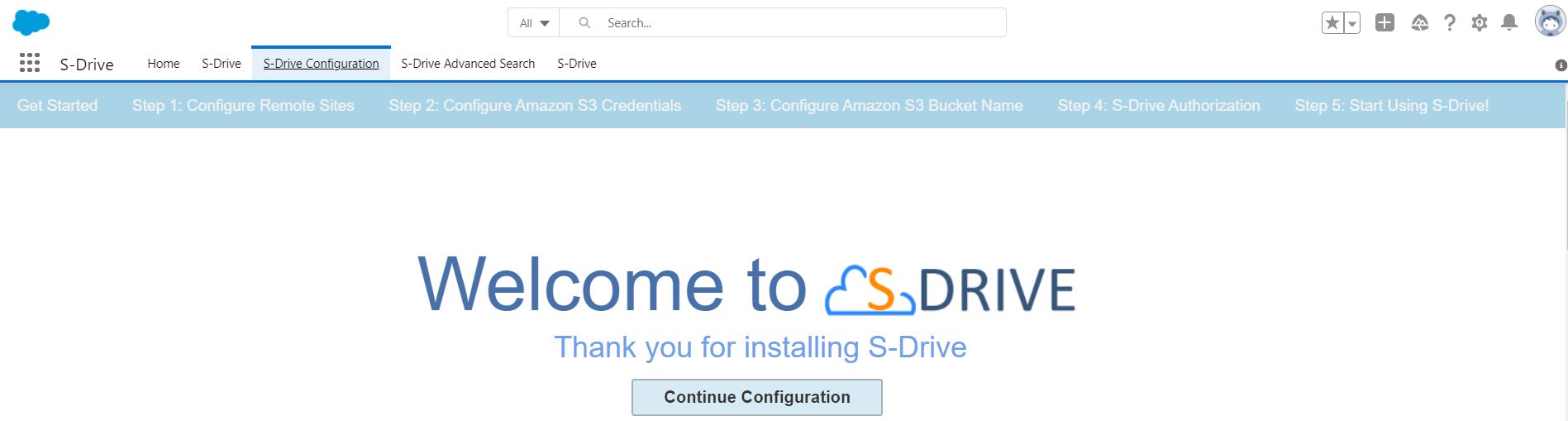Go to the Home tab

164,63
